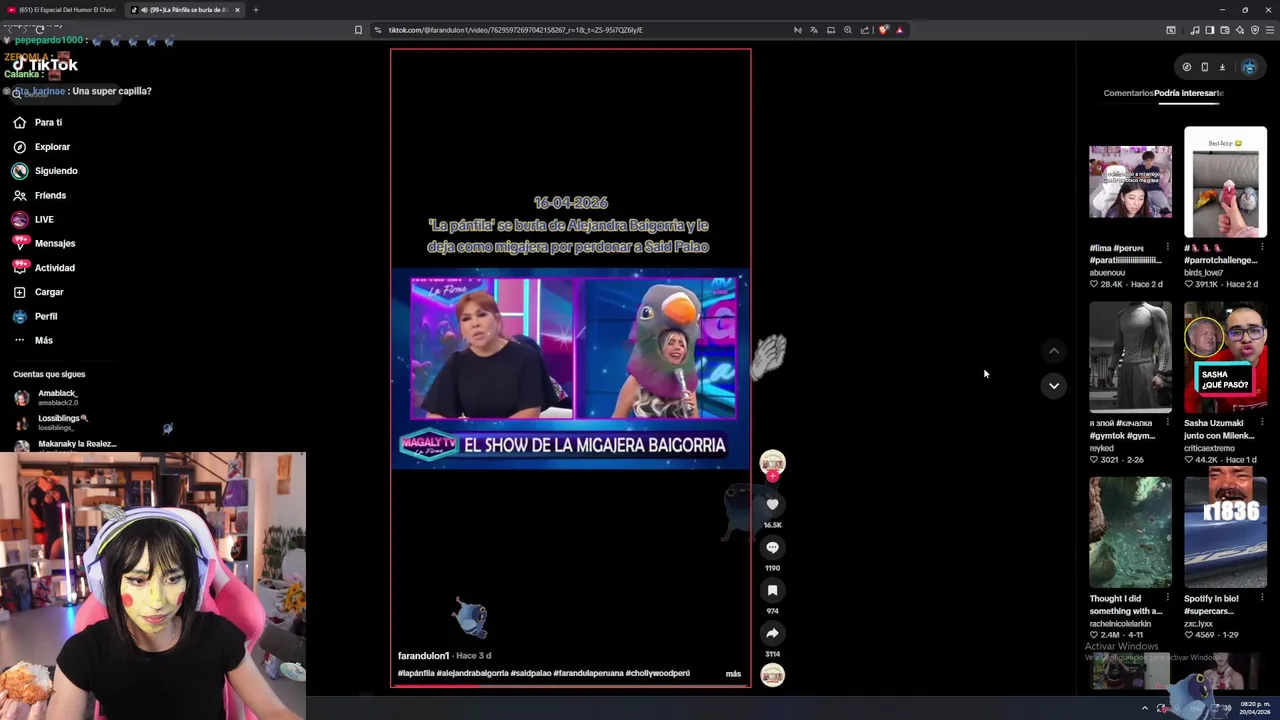Click the #alejandrabaigorria hashtag
Image resolution: width=1280 pixels, height=720 pixels.
473,674
